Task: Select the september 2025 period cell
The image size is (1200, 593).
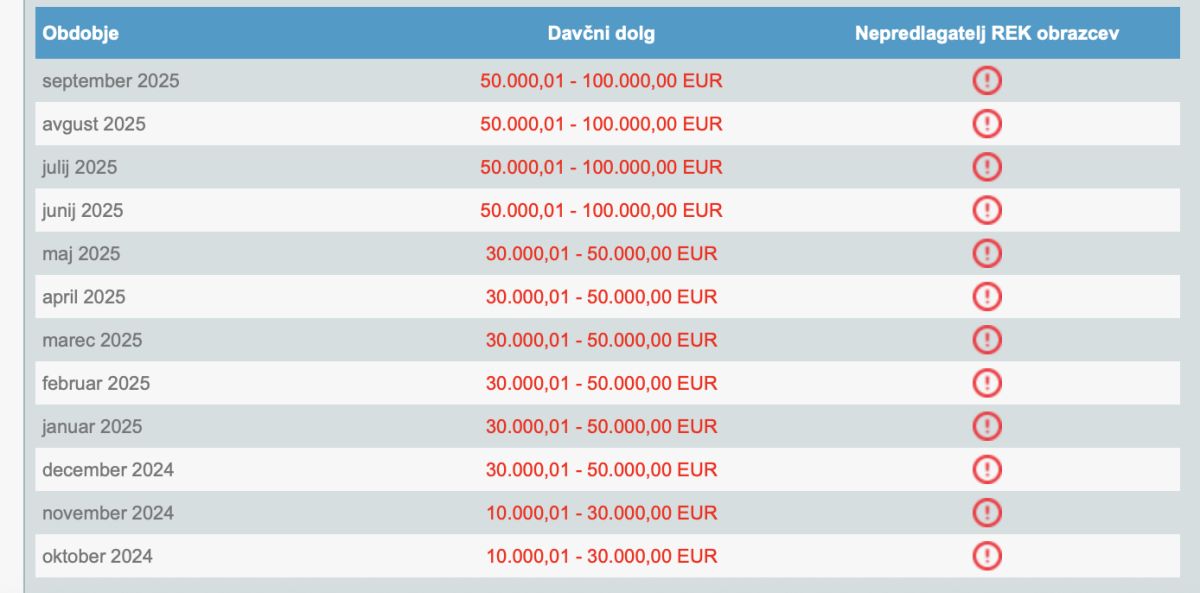Action: point(111,81)
